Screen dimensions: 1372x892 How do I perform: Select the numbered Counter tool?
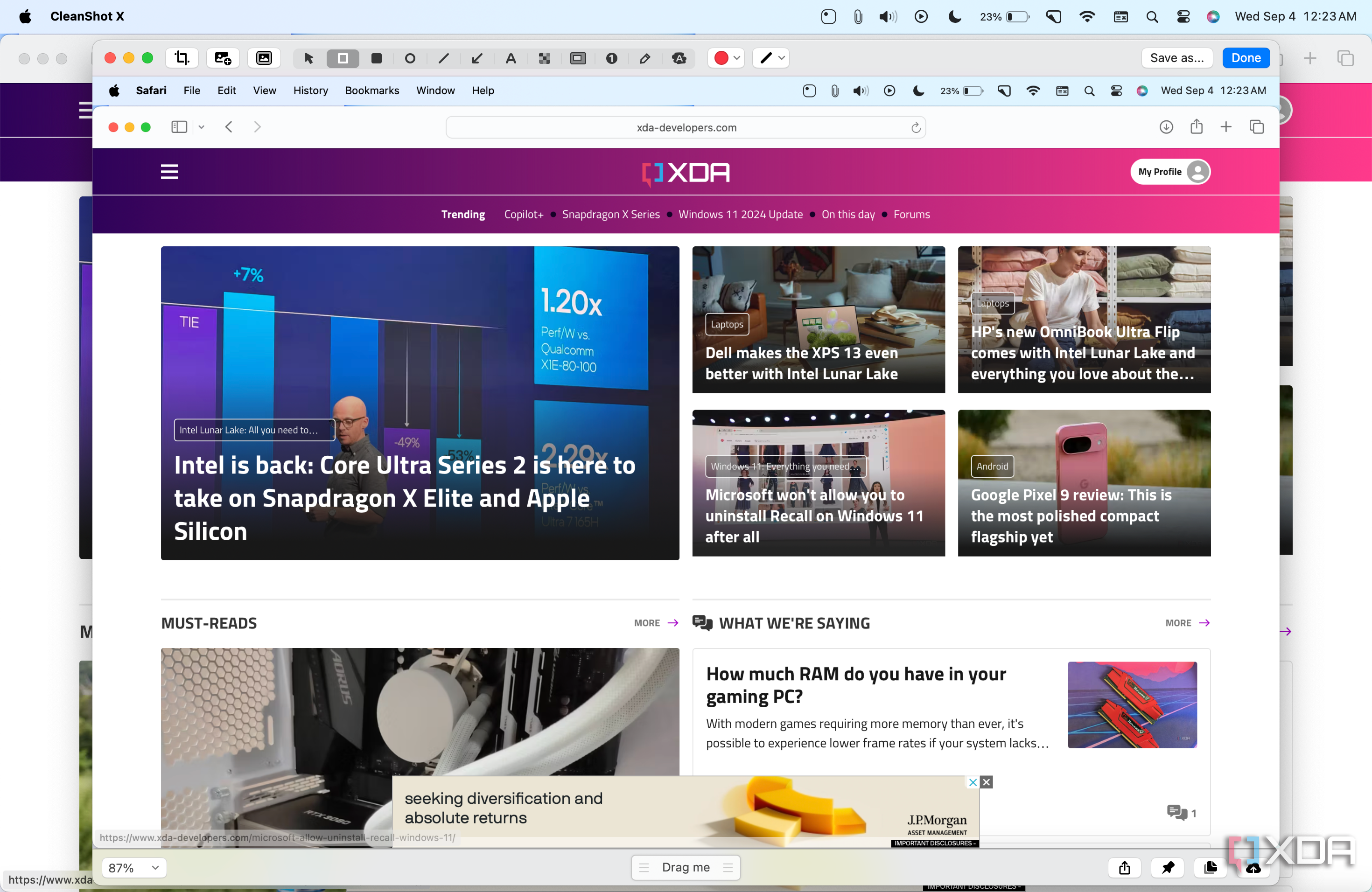(x=611, y=58)
